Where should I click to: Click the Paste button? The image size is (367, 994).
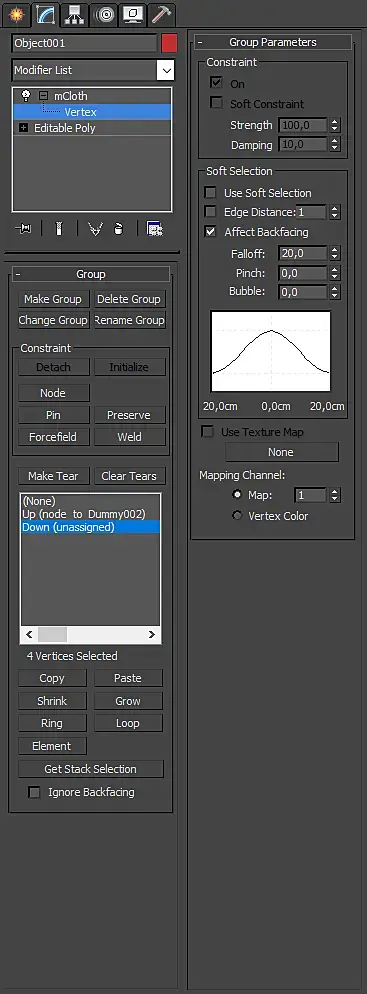click(128, 678)
